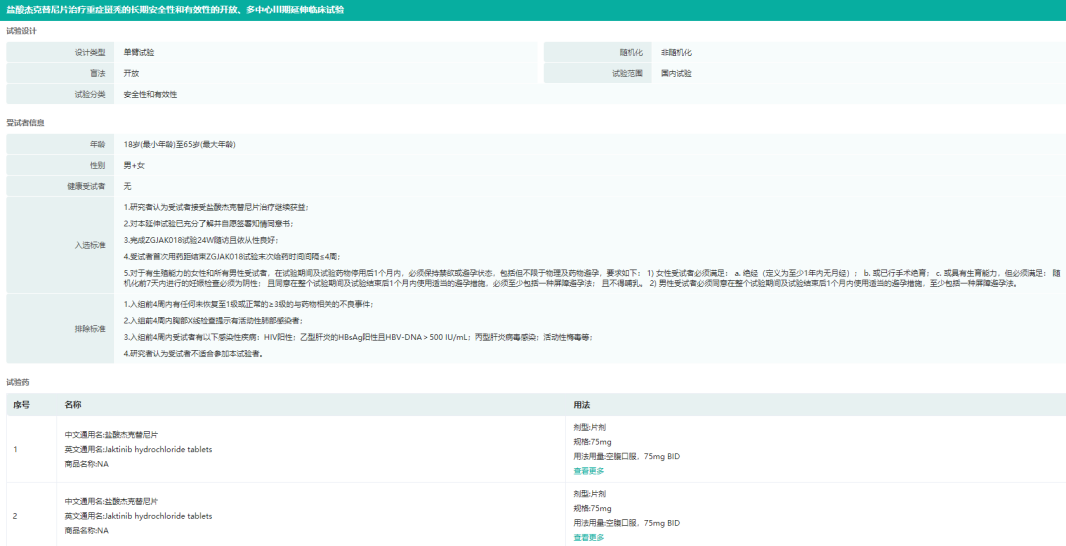Click the 用法 column header
This screenshot has height=546, width=1066.
[581, 405]
